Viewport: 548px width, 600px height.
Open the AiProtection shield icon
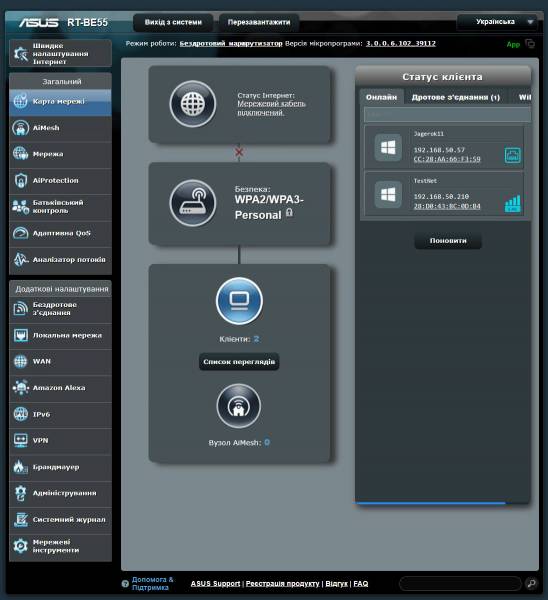(x=21, y=180)
